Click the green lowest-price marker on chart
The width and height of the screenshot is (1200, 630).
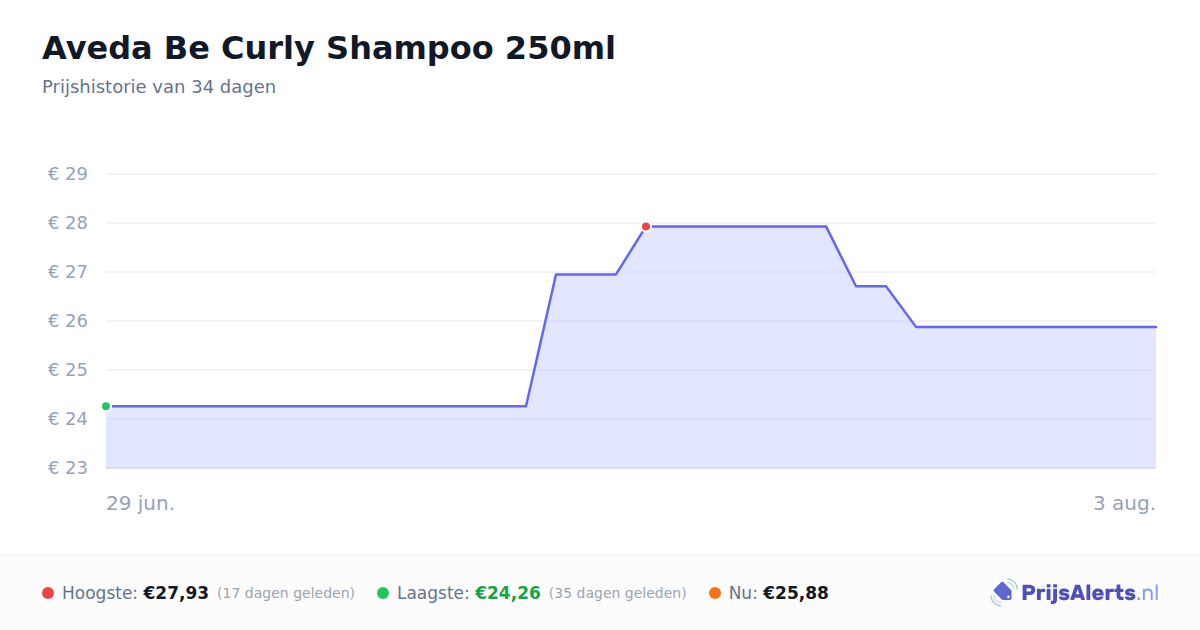click(x=106, y=406)
